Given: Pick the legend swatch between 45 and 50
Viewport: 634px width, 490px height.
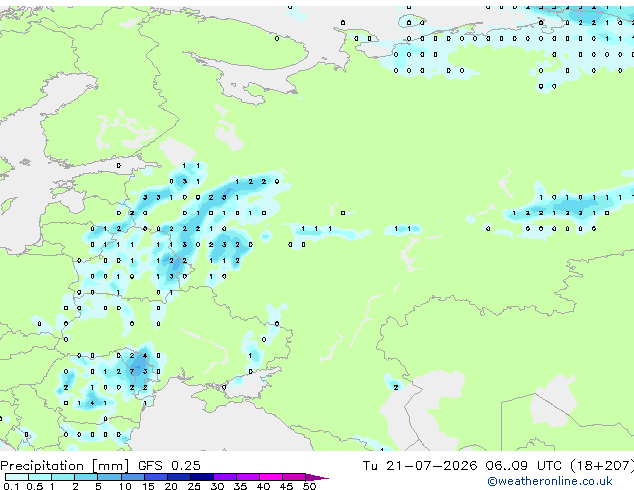Looking at the screenshot, I should pos(294,477).
